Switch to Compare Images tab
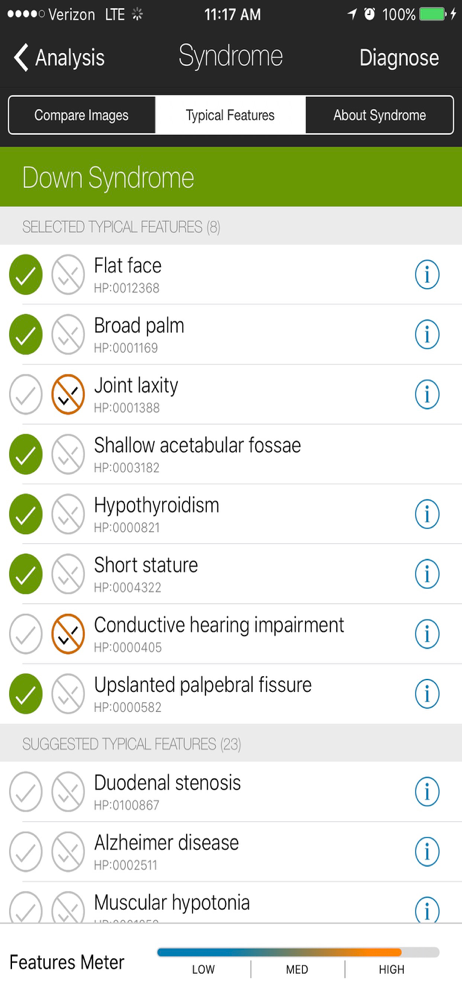Image resolution: width=462 pixels, height=1000 pixels. click(x=82, y=115)
